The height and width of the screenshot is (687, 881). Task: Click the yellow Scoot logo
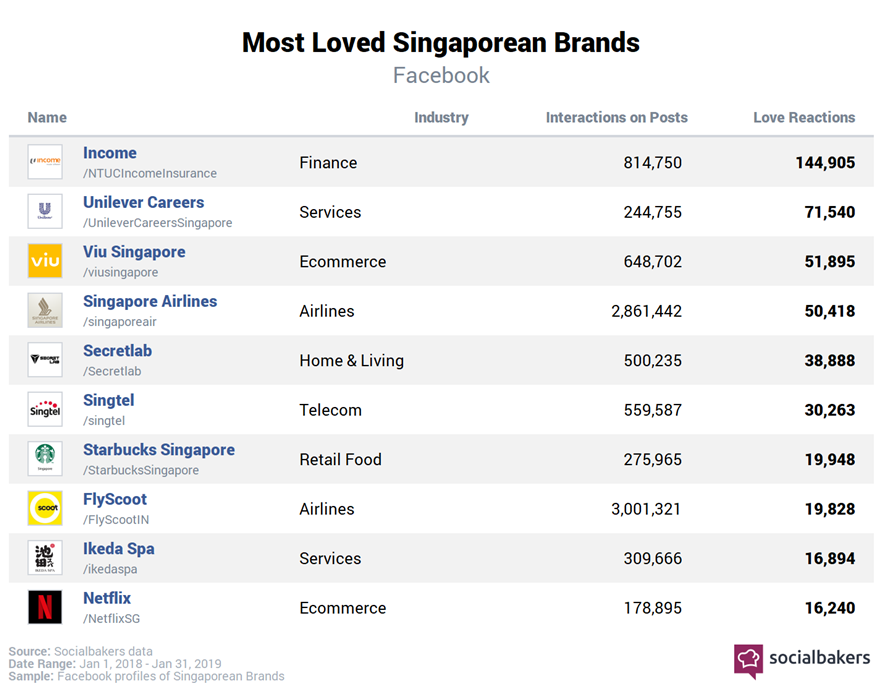45,508
